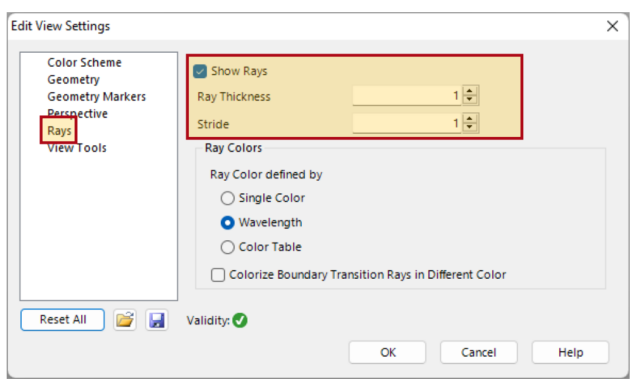Decrease Ray Thickness with down arrow
Image resolution: width=640 pixels, height=385 pixels.
pos(469,100)
